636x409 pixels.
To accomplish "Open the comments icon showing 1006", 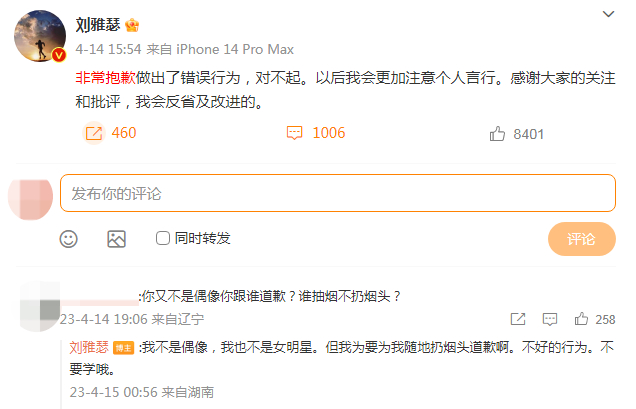I will coord(294,133).
